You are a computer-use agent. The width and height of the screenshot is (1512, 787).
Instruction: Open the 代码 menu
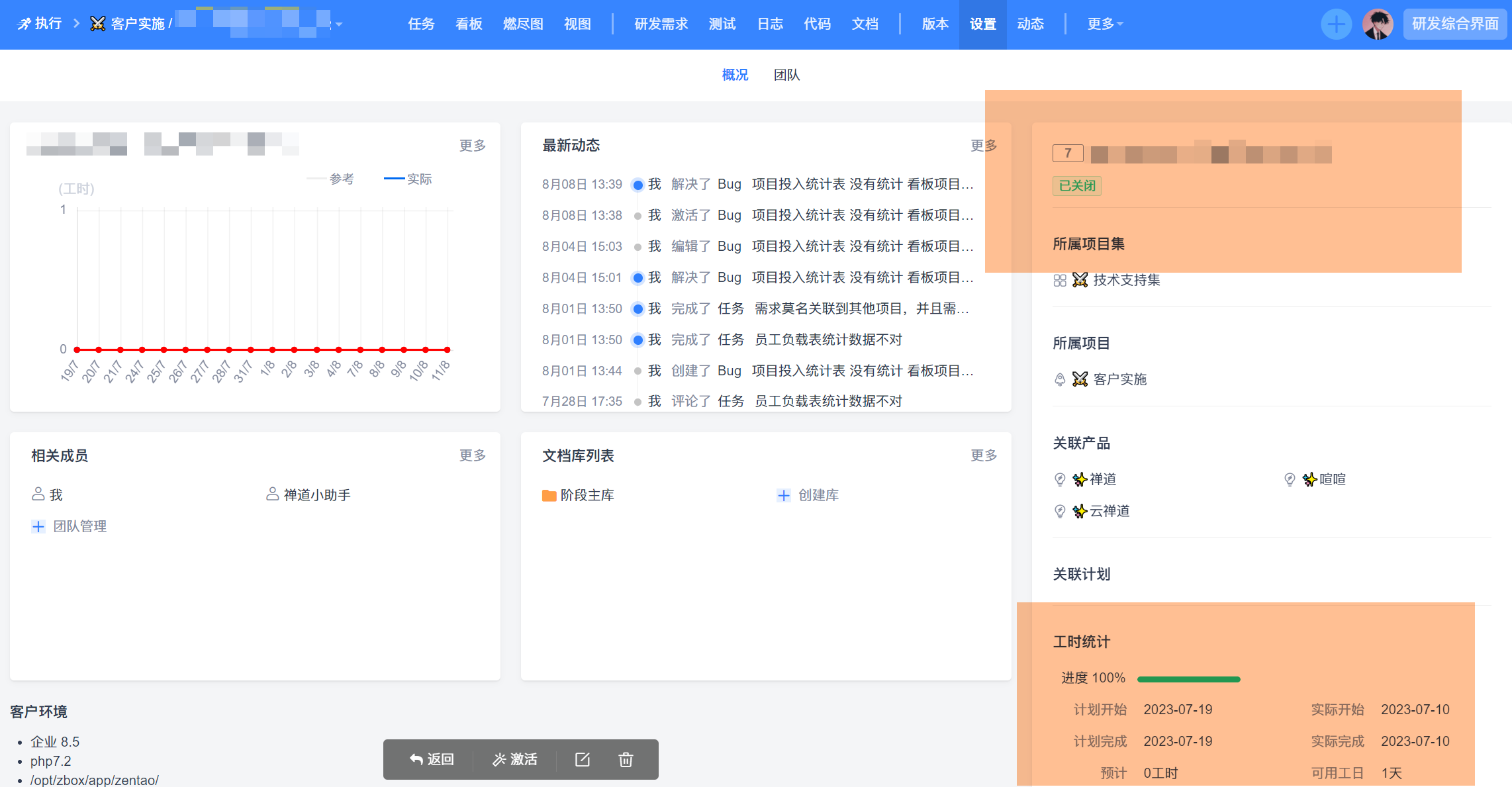tap(817, 24)
